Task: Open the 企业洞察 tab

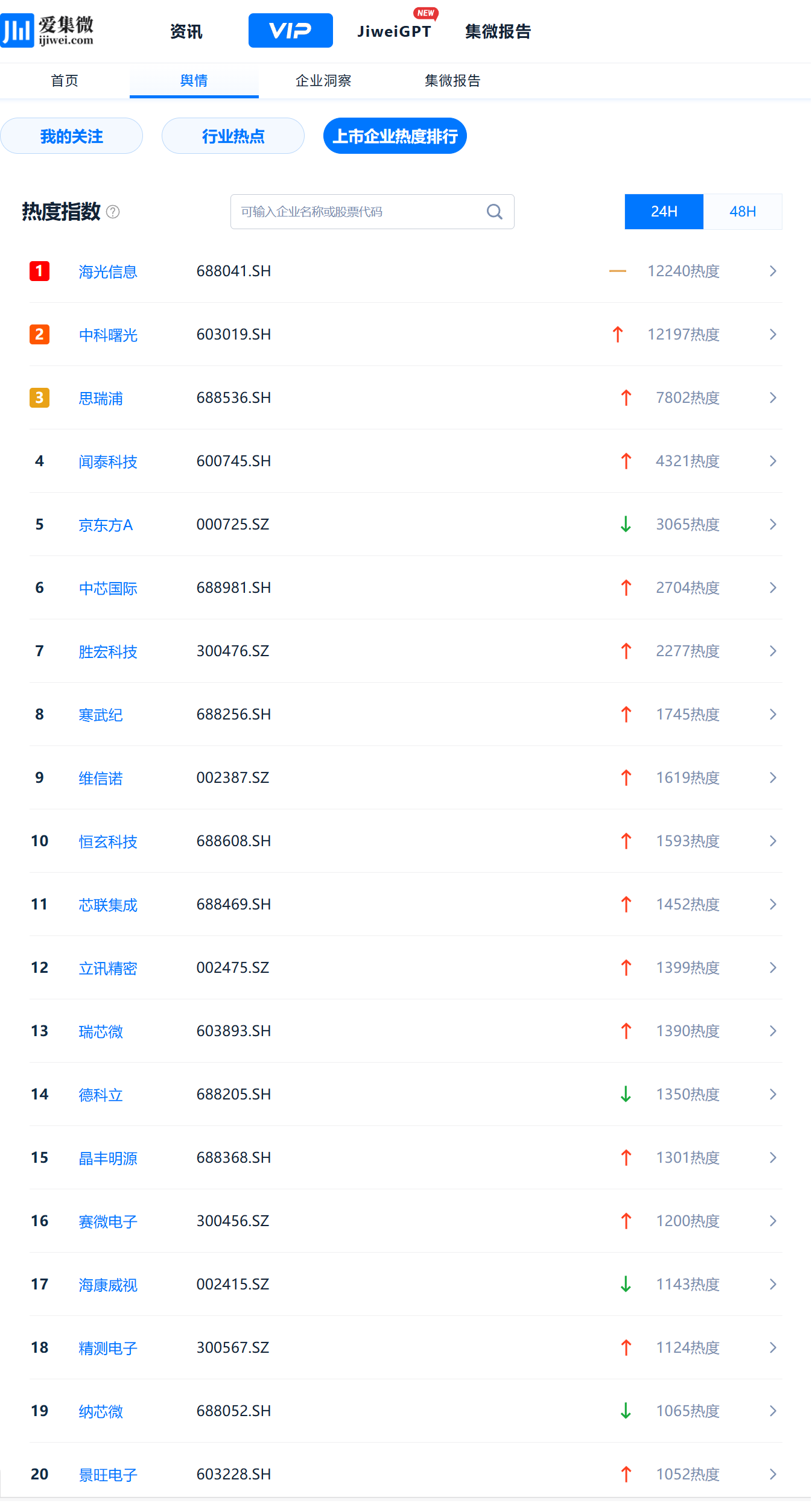Action: click(x=323, y=81)
